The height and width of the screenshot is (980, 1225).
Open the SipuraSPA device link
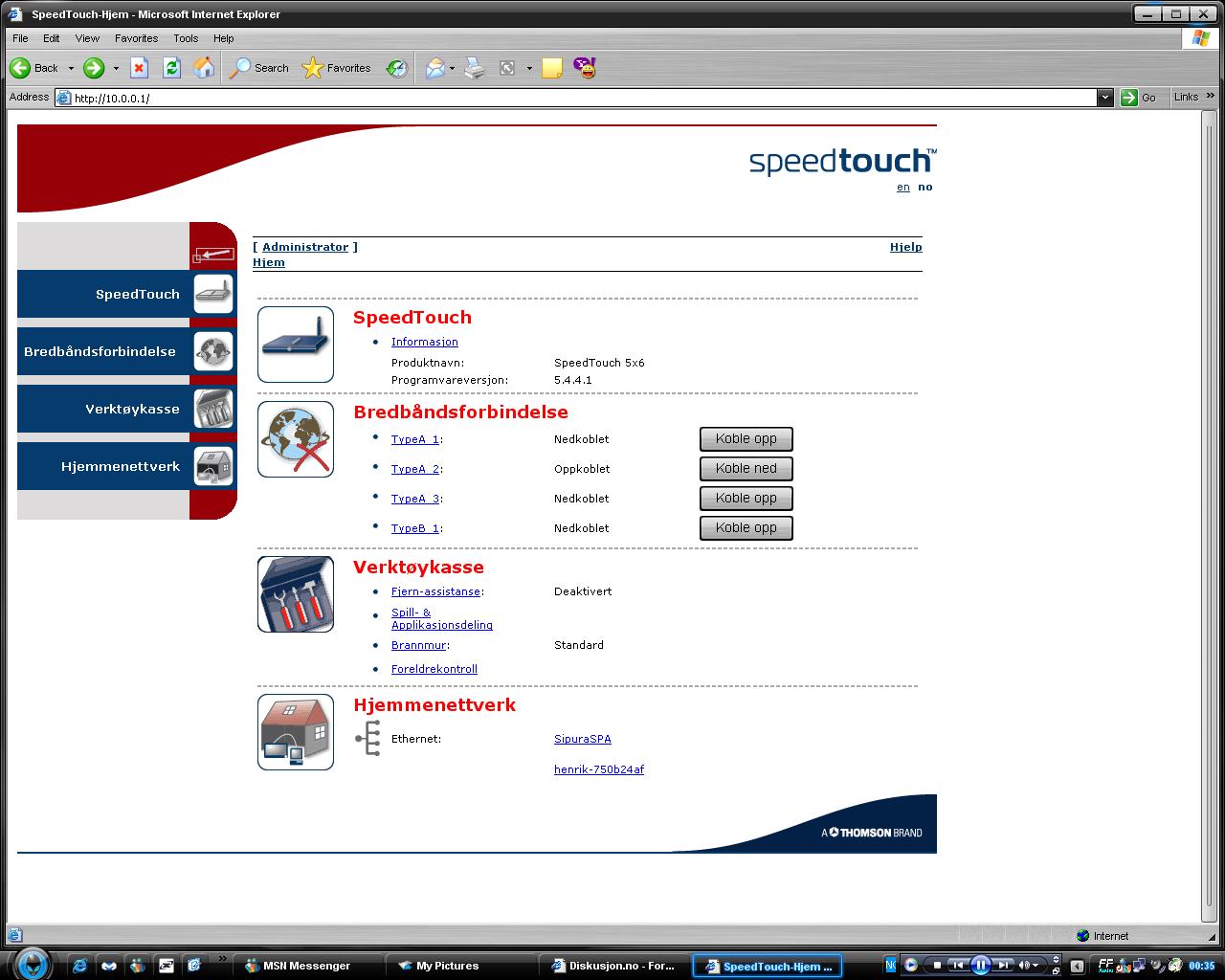pyautogui.click(x=583, y=739)
